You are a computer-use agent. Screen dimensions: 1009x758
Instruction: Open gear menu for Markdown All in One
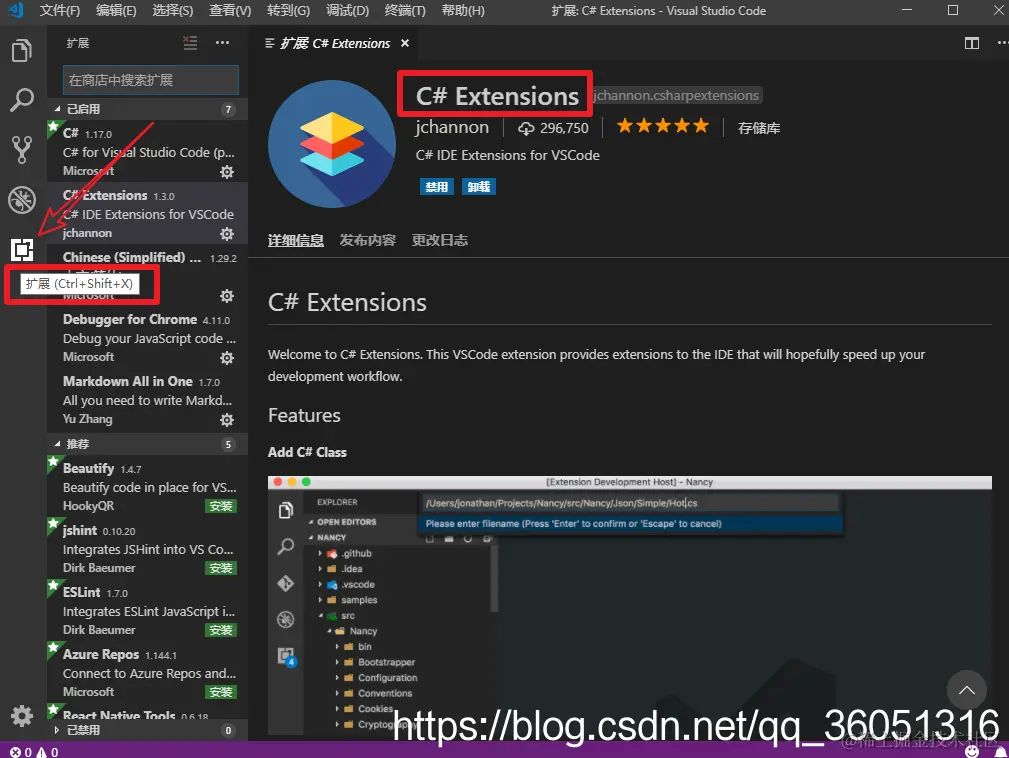coord(227,420)
